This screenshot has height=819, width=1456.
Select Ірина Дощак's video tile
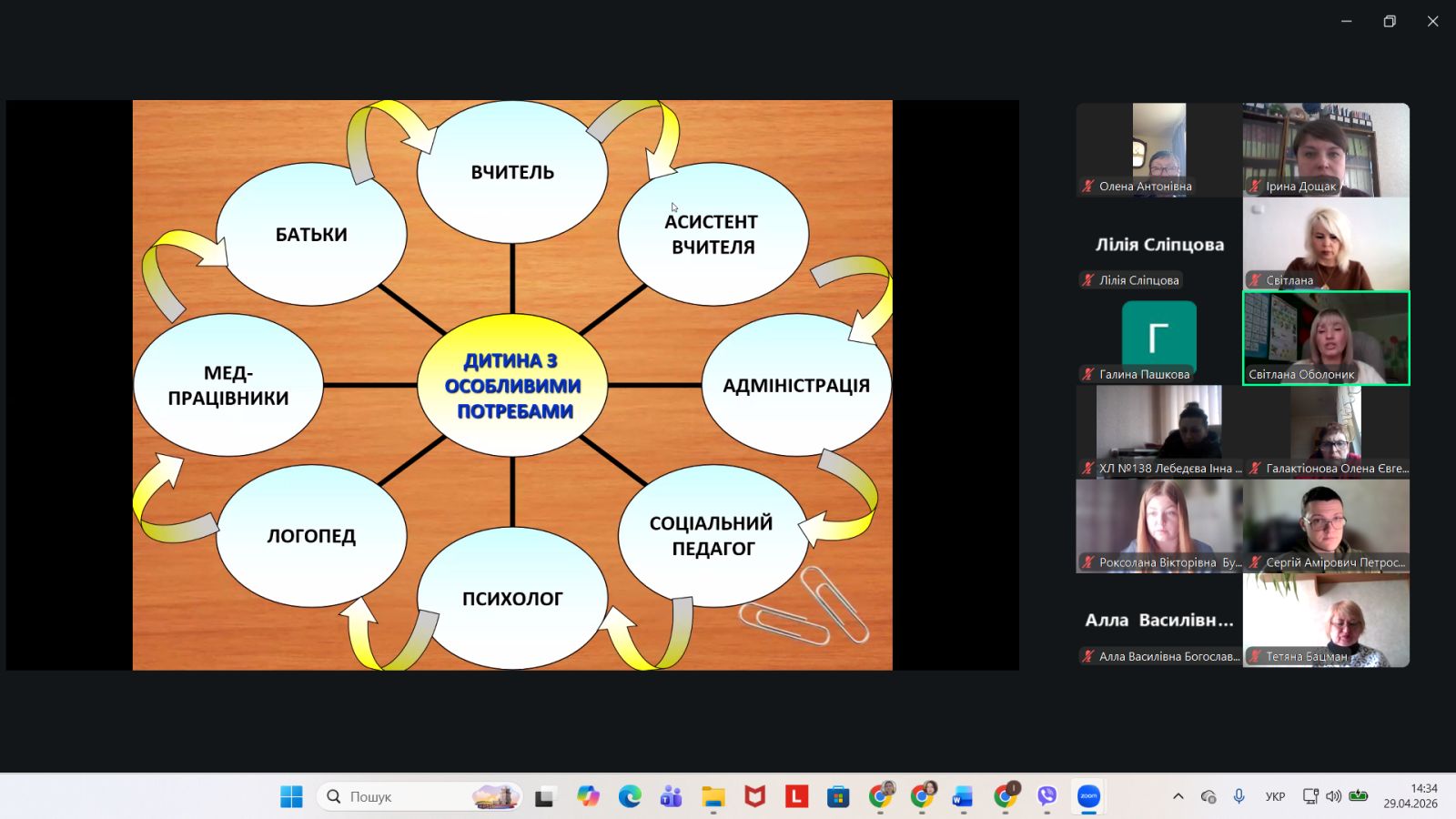point(1326,149)
